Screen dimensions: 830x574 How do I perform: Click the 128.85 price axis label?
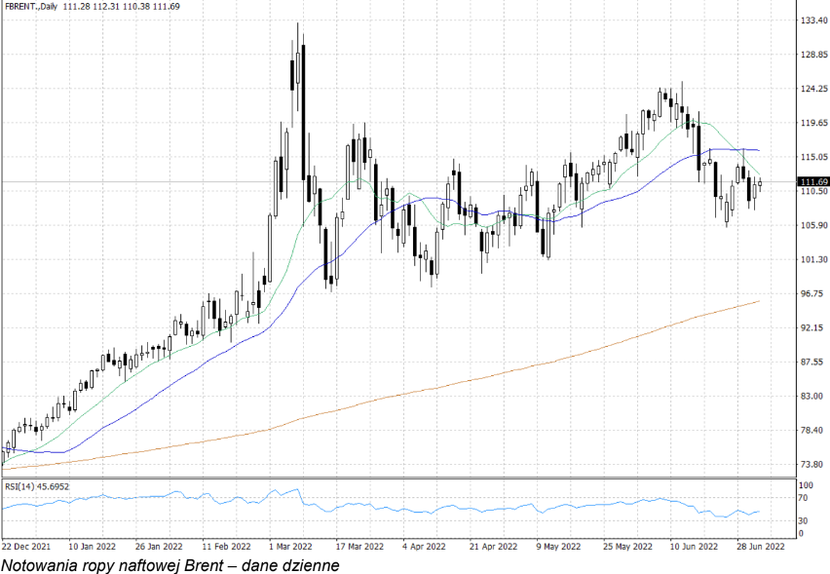point(814,55)
